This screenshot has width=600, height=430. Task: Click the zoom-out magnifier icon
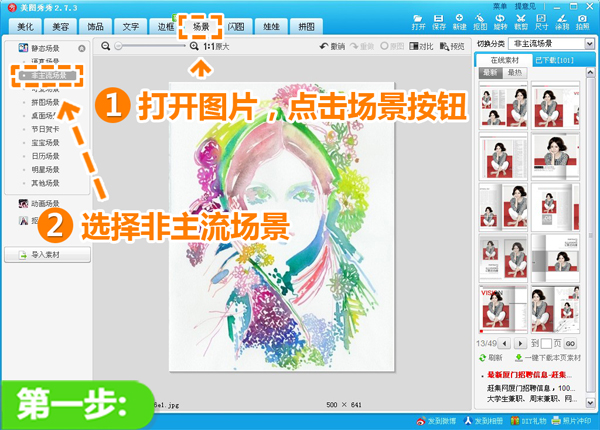[106, 46]
